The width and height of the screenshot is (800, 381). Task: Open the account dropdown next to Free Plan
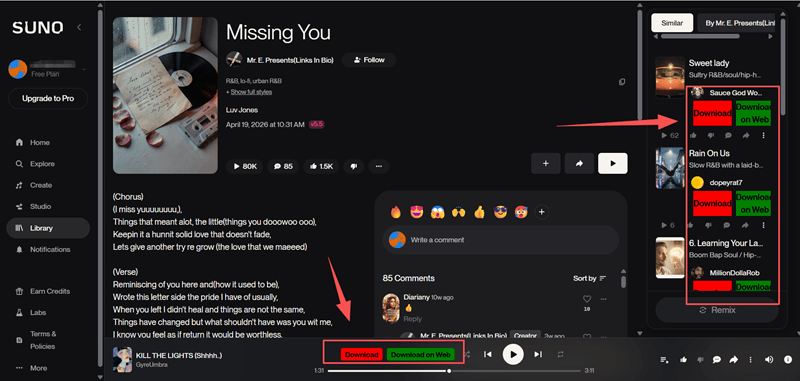(x=84, y=69)
